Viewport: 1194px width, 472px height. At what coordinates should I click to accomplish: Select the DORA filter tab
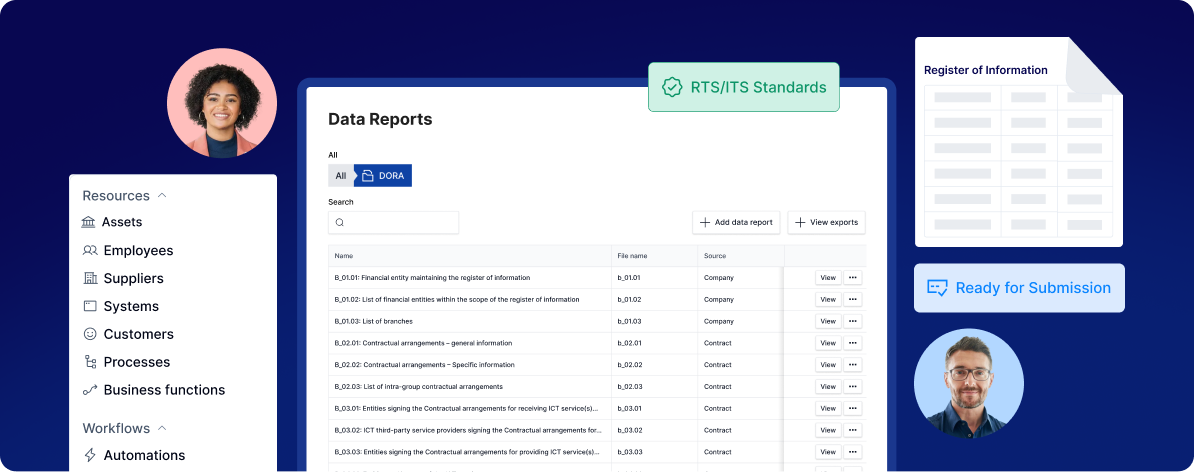(383, 176)
